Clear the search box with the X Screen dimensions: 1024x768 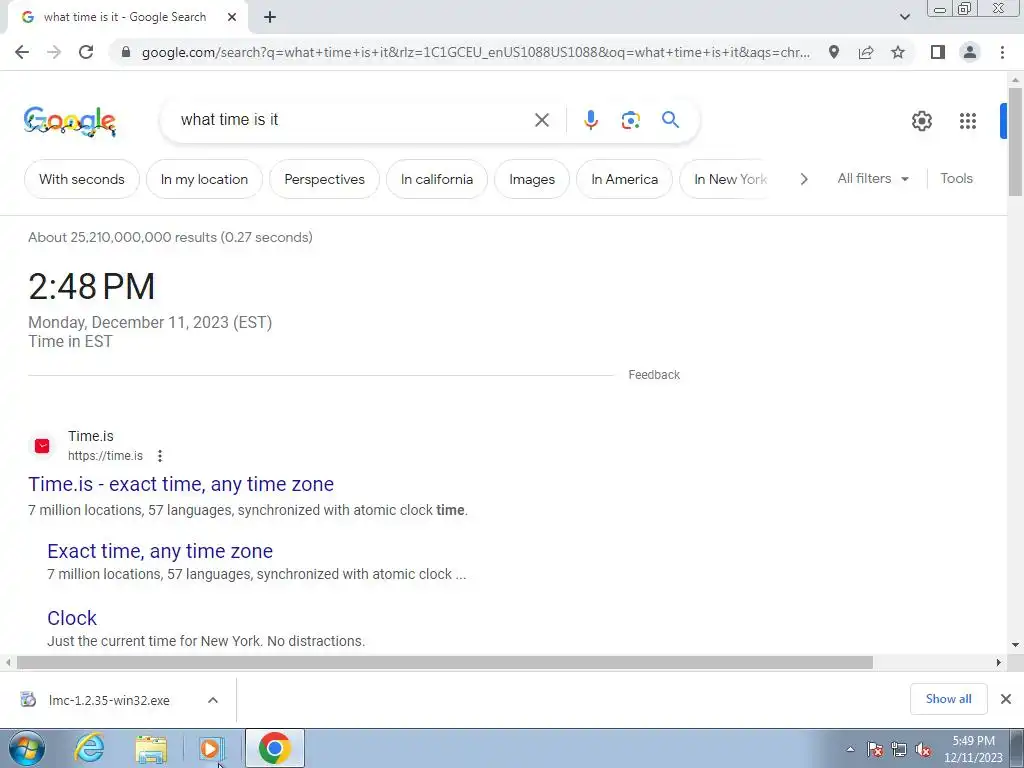click(541, 120)
